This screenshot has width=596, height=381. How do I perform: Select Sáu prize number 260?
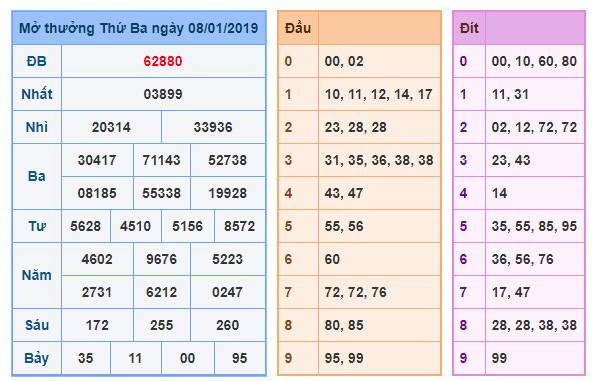click(227, 325)
